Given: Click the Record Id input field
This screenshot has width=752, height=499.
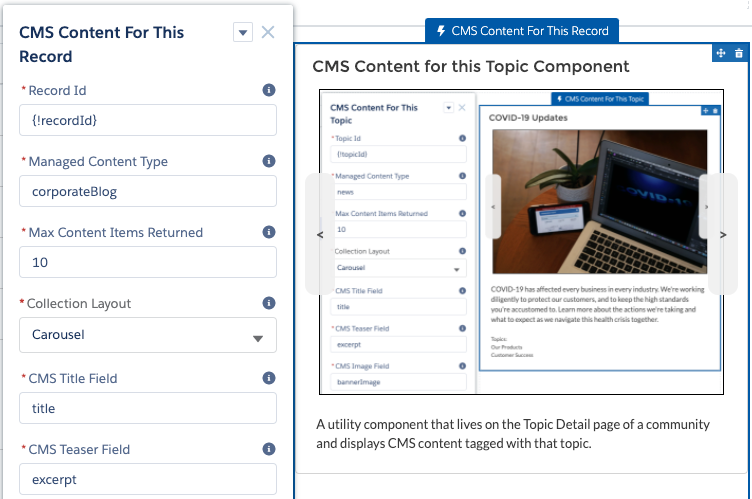Looking at the screenshot, I should point(148,120).
